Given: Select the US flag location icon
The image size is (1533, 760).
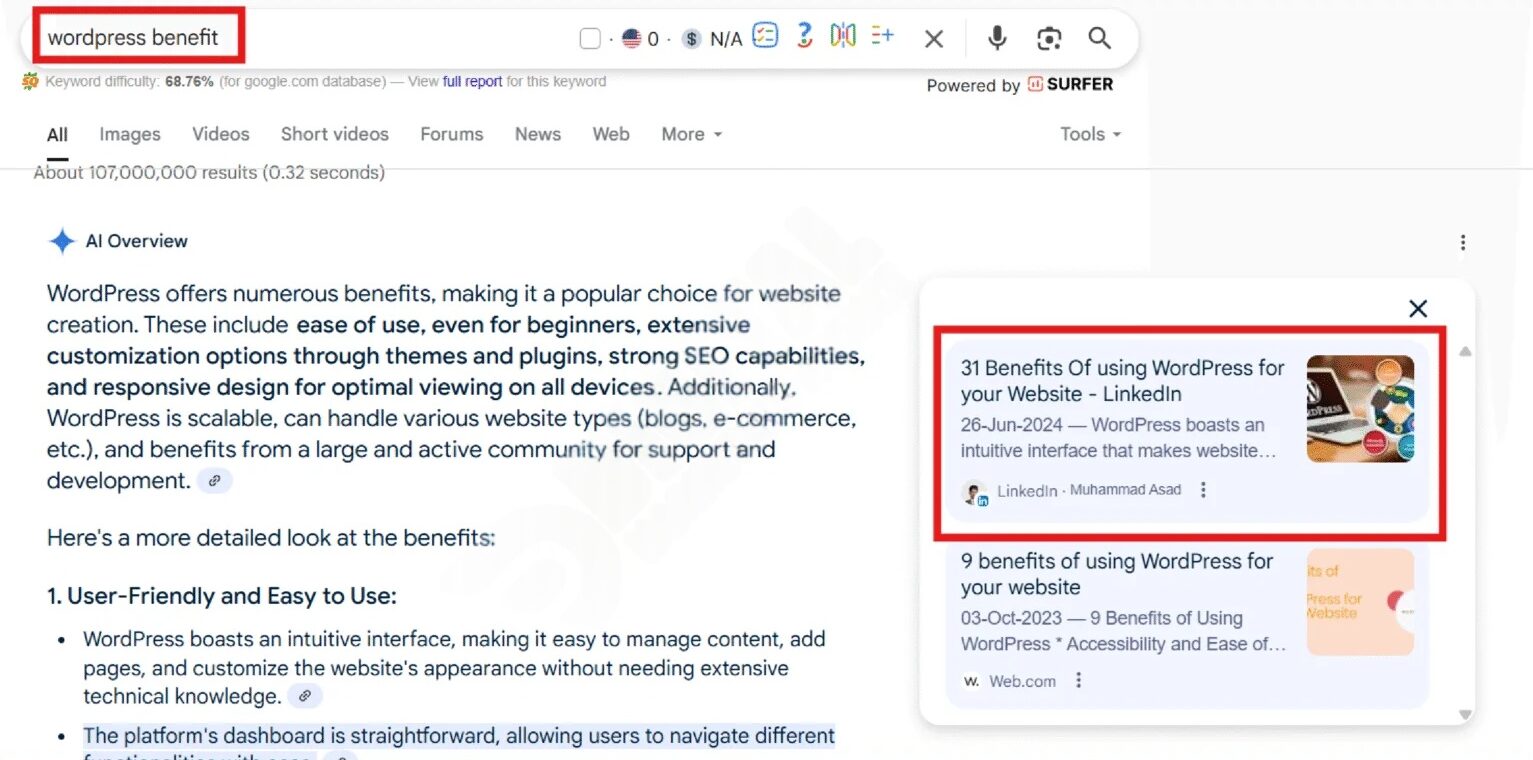Looking at the screenshot, I should point(630,38).
